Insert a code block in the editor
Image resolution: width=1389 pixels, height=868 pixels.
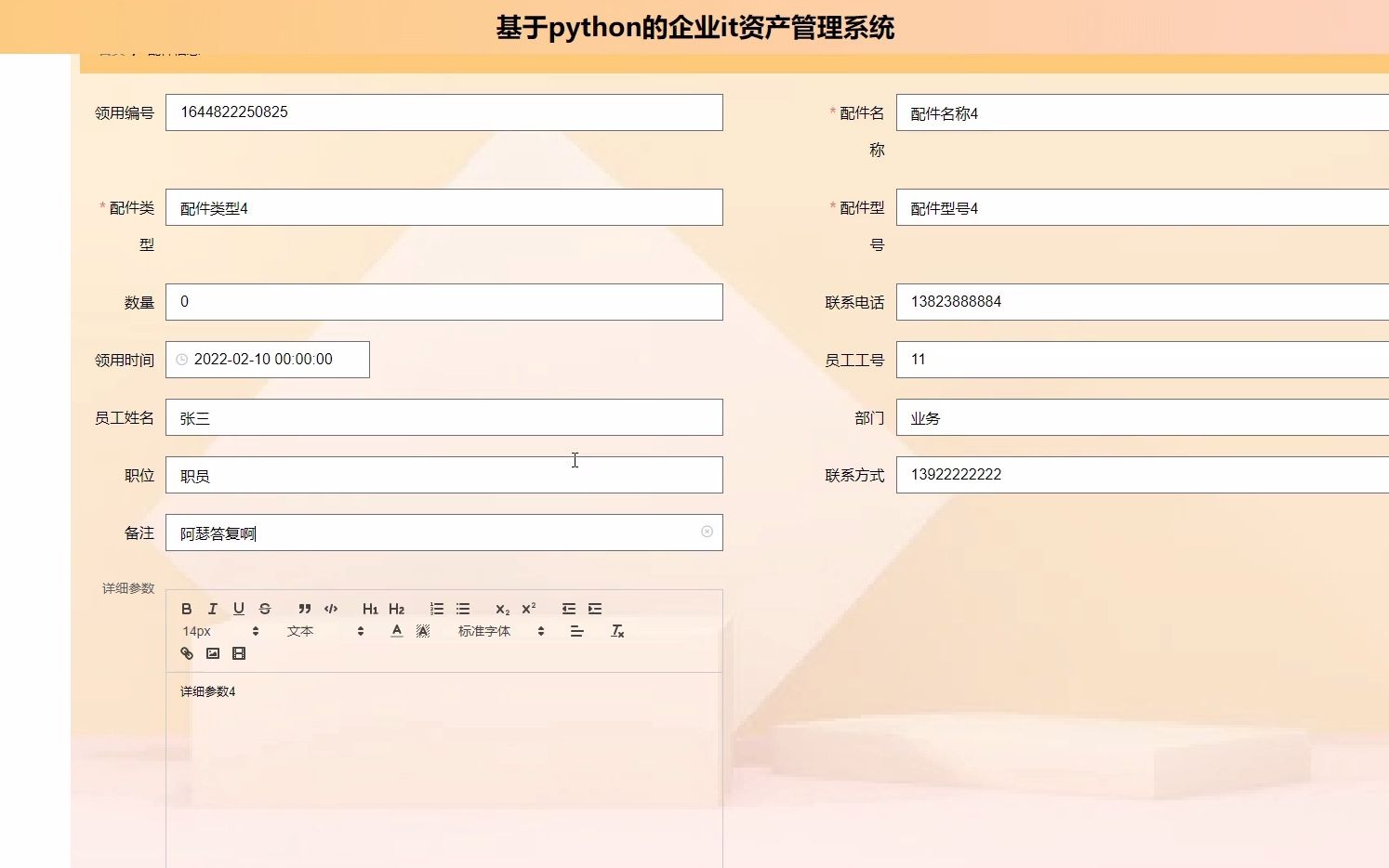pyautogui.click(x=330, y=609)
